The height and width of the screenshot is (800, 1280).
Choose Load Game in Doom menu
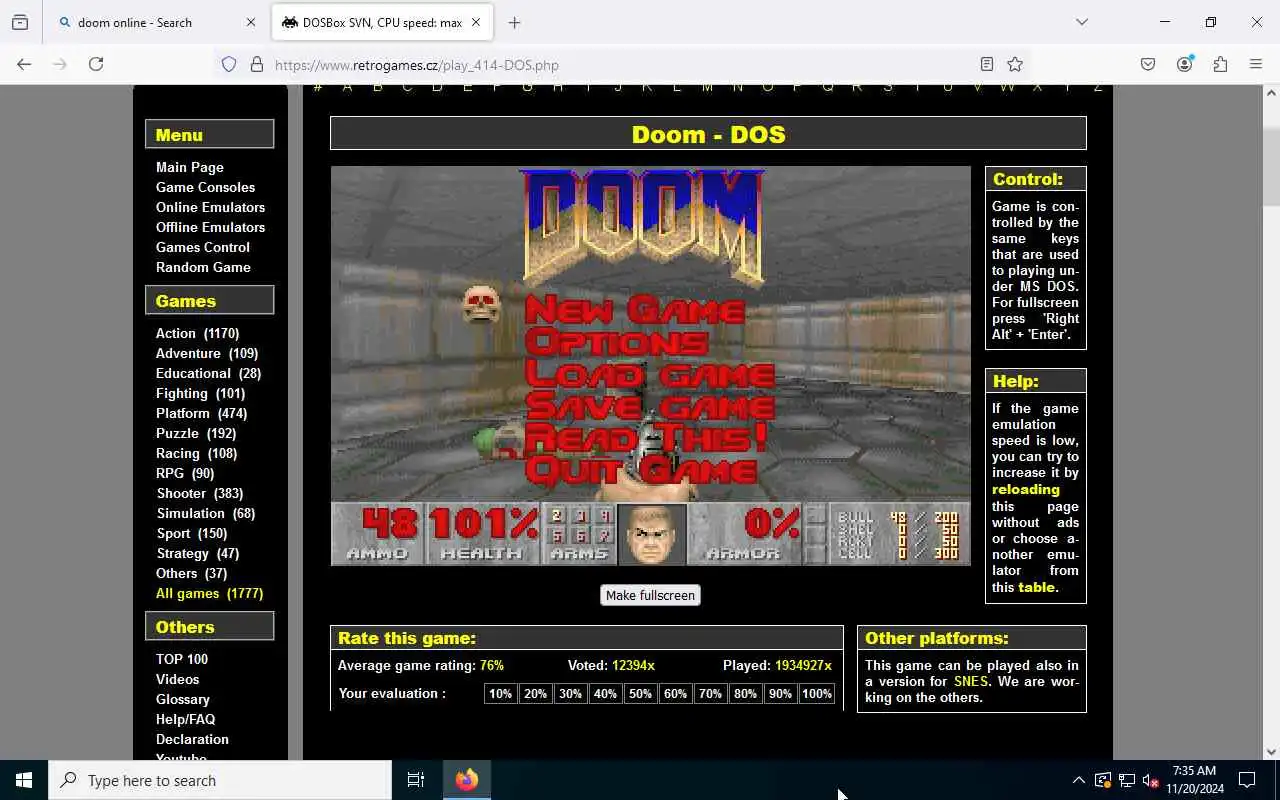[650, 374]
